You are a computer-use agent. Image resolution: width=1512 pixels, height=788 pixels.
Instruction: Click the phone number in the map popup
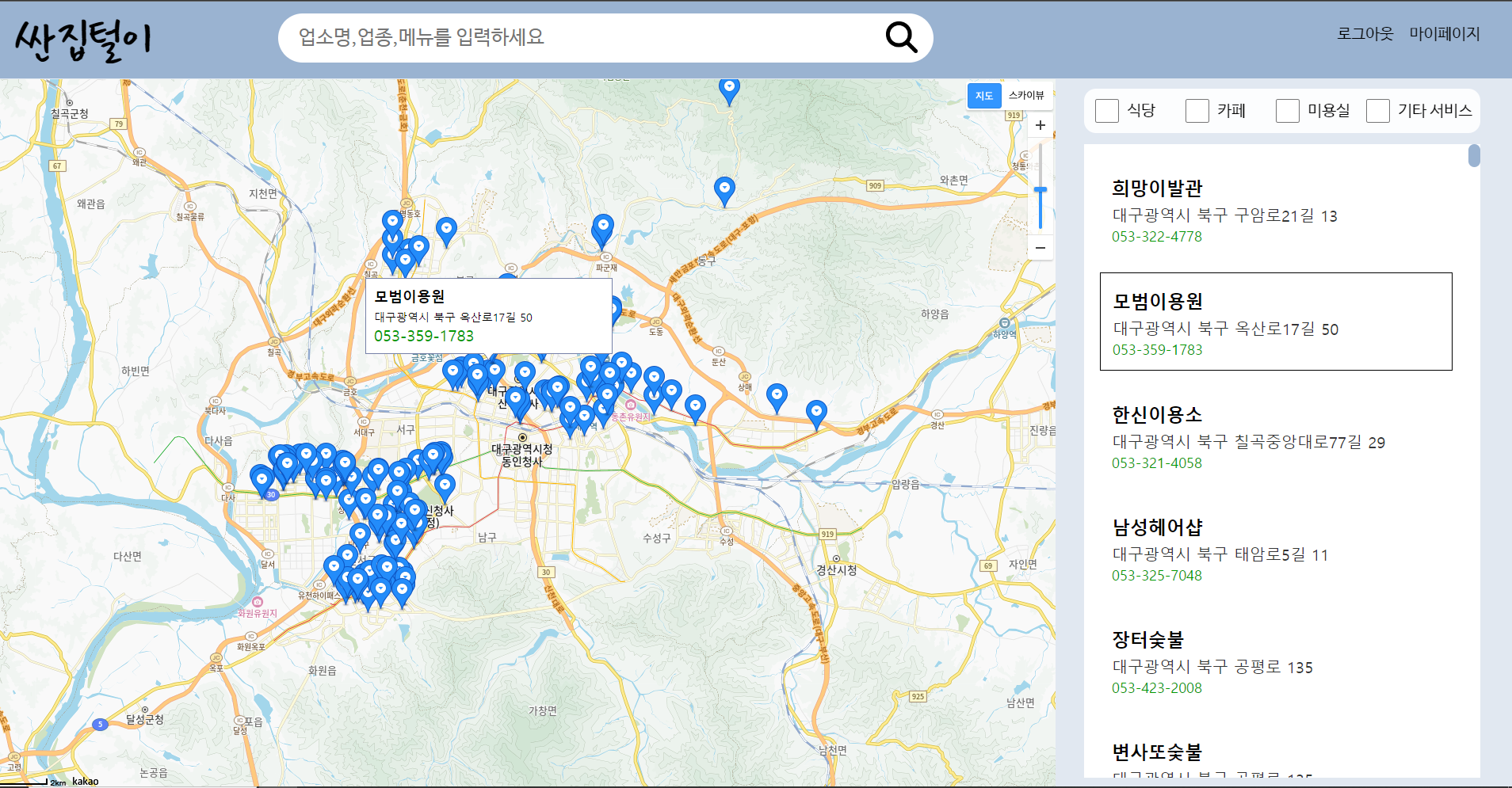(424, 336)
